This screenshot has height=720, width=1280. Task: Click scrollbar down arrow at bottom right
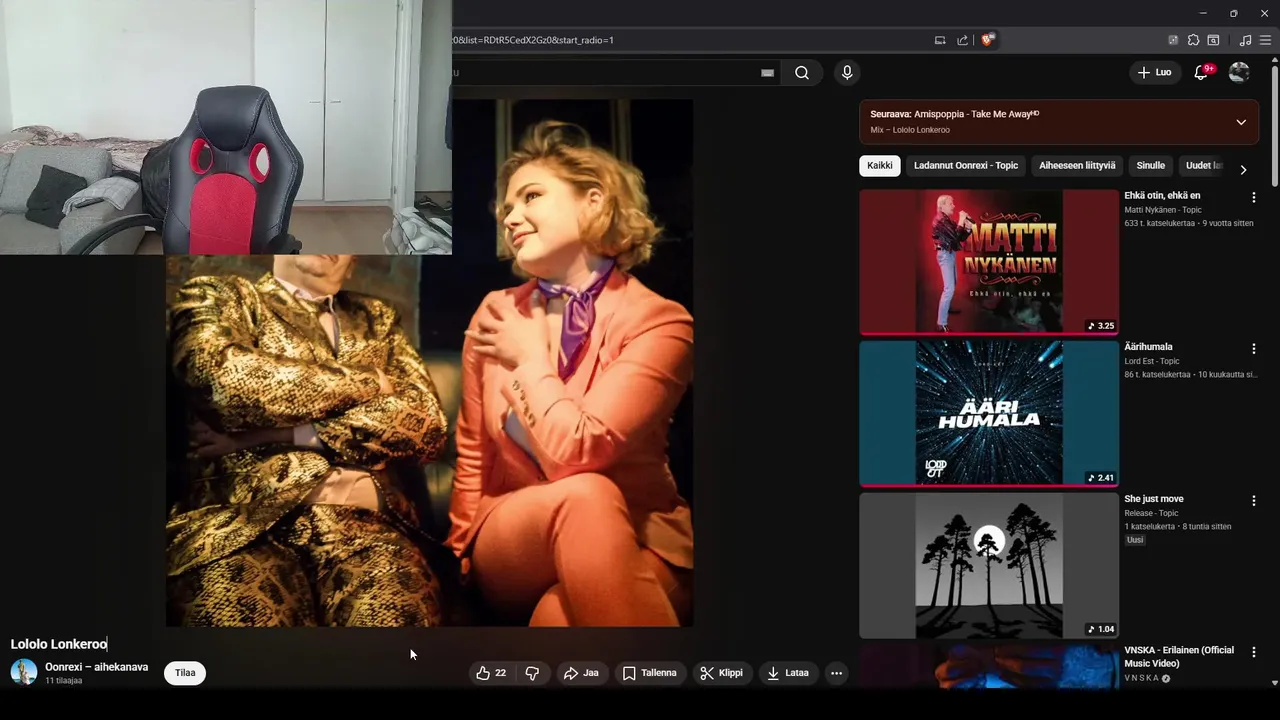point(1274,683)
